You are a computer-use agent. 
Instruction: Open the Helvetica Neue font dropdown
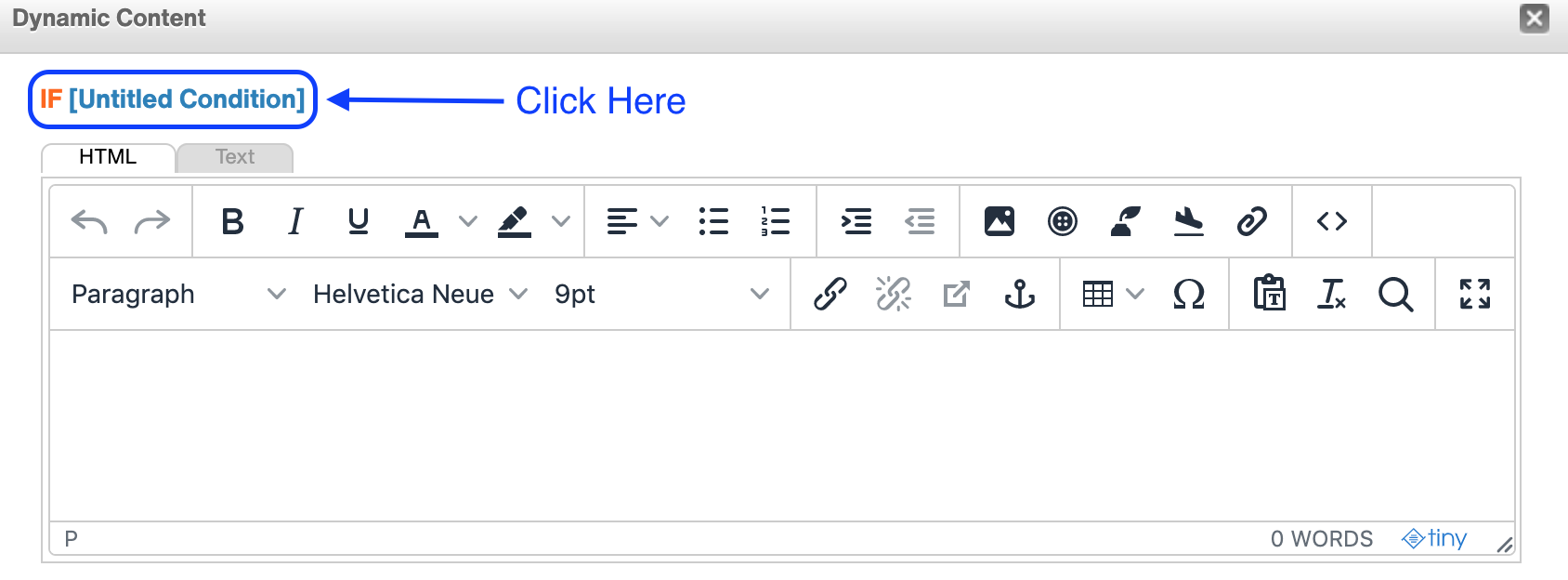click(x=420, y=295)
